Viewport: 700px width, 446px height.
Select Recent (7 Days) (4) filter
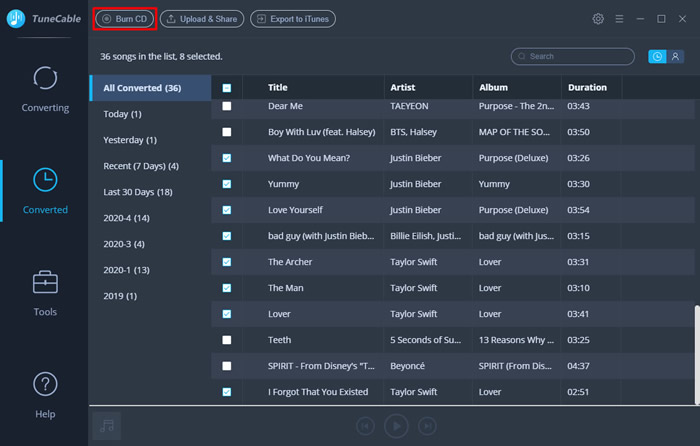tap(141, 166)
